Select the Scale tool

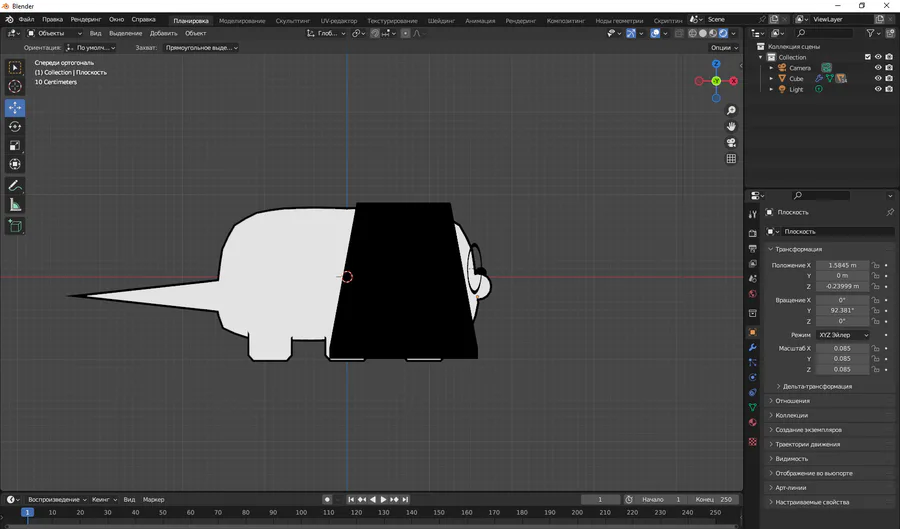pos(15,145)
